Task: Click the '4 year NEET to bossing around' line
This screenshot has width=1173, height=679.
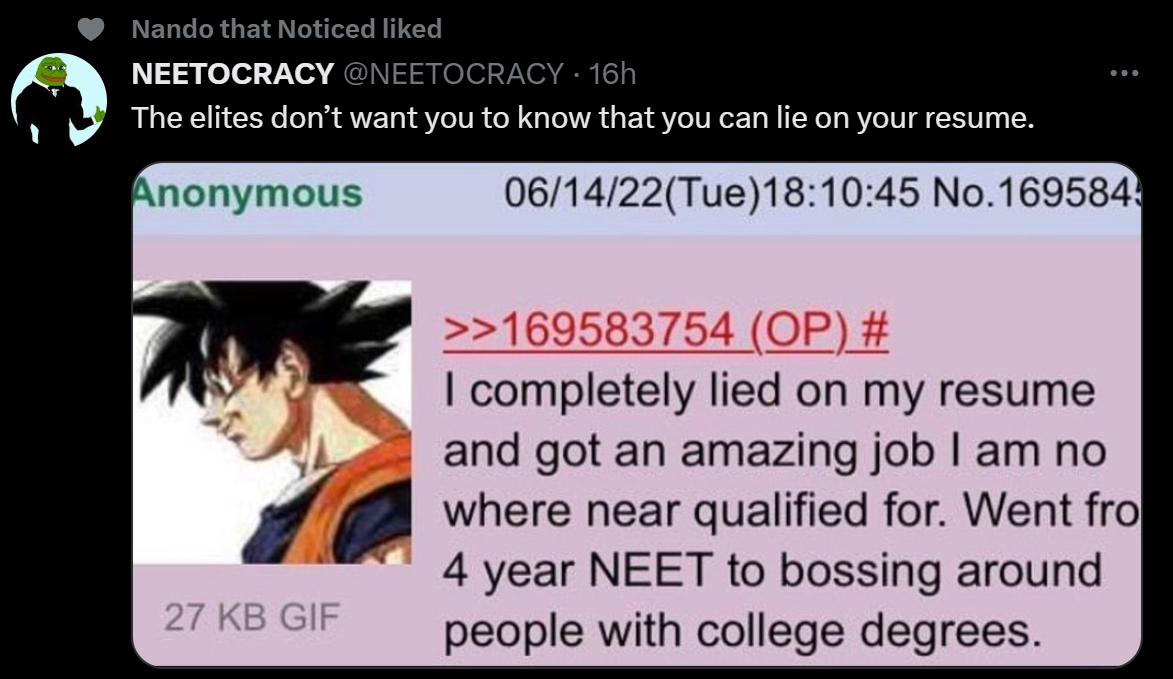Action: point(772,571)
